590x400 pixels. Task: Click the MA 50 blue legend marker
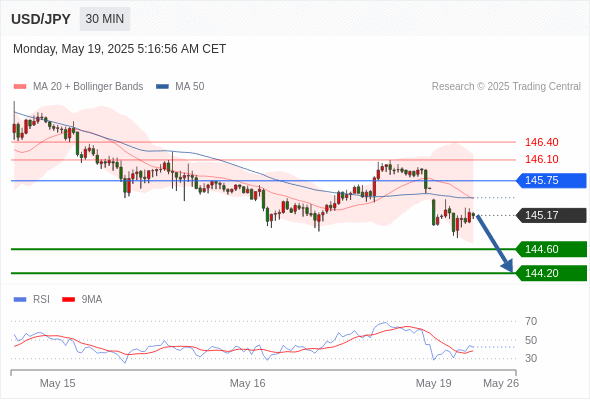[x=162, y=87]
